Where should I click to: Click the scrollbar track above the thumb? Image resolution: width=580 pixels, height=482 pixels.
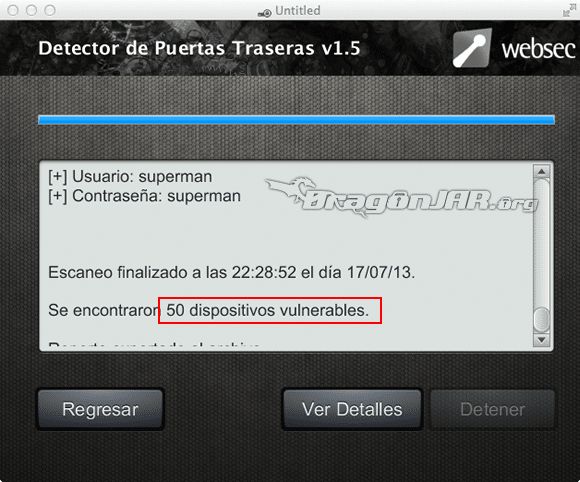[x=542, y=242]
